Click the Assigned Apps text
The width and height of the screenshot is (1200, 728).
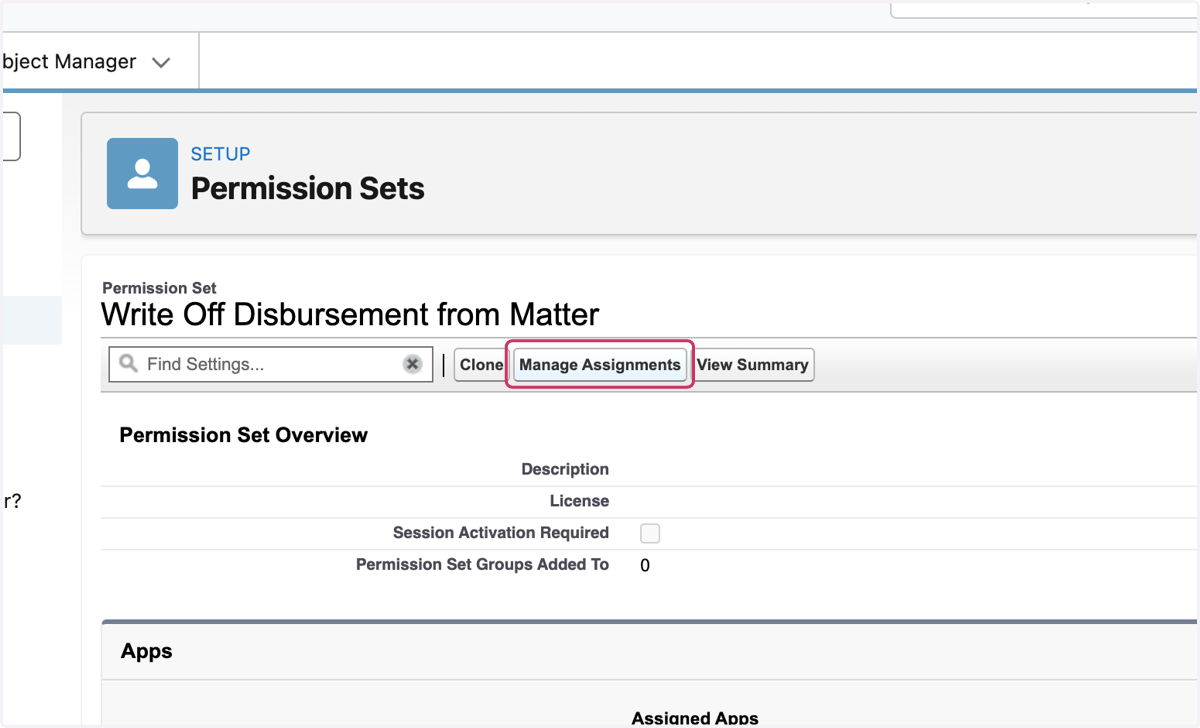[695, 718]
